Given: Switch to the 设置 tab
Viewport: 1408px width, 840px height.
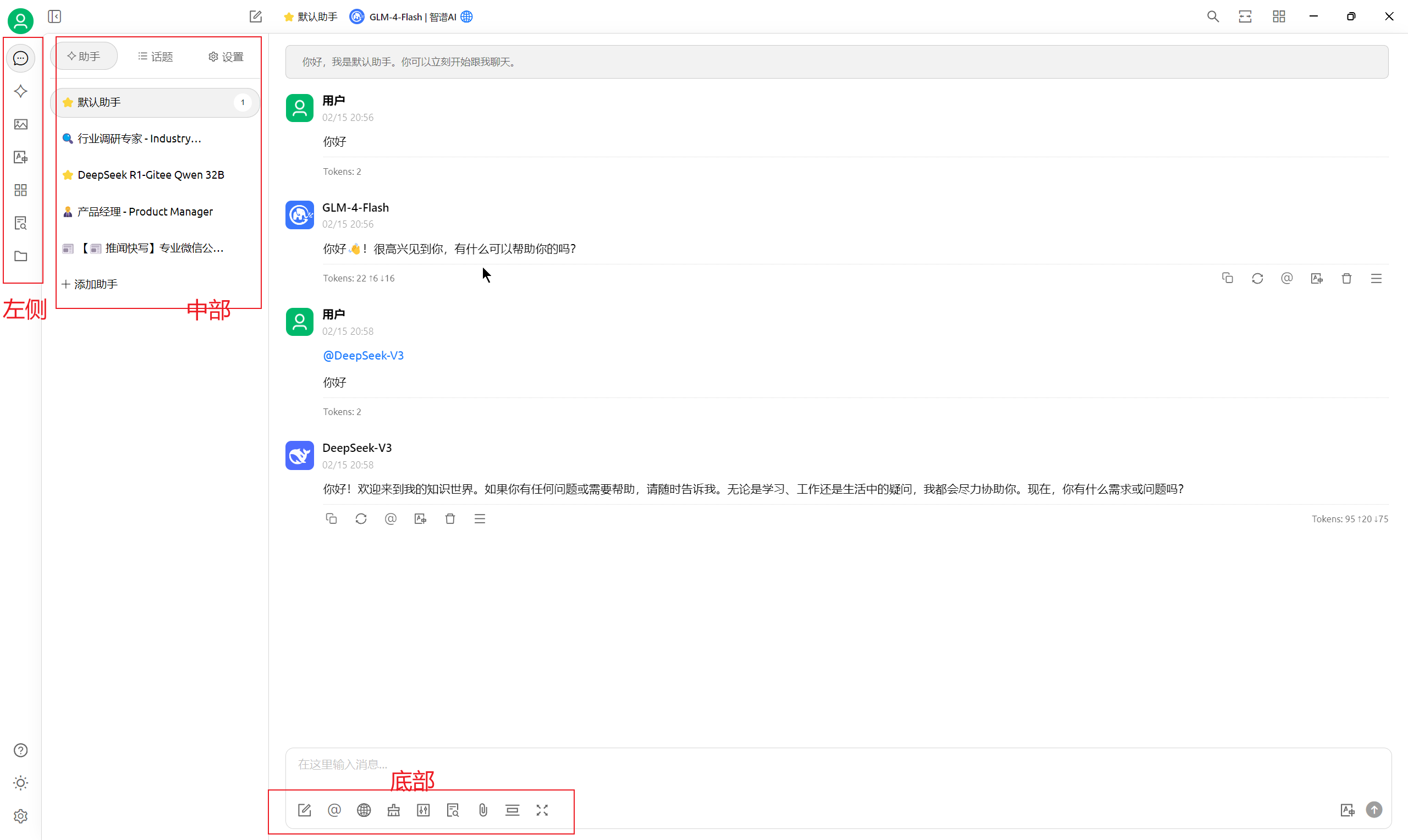Looking at the screenshot, I should tap(225, 56).
